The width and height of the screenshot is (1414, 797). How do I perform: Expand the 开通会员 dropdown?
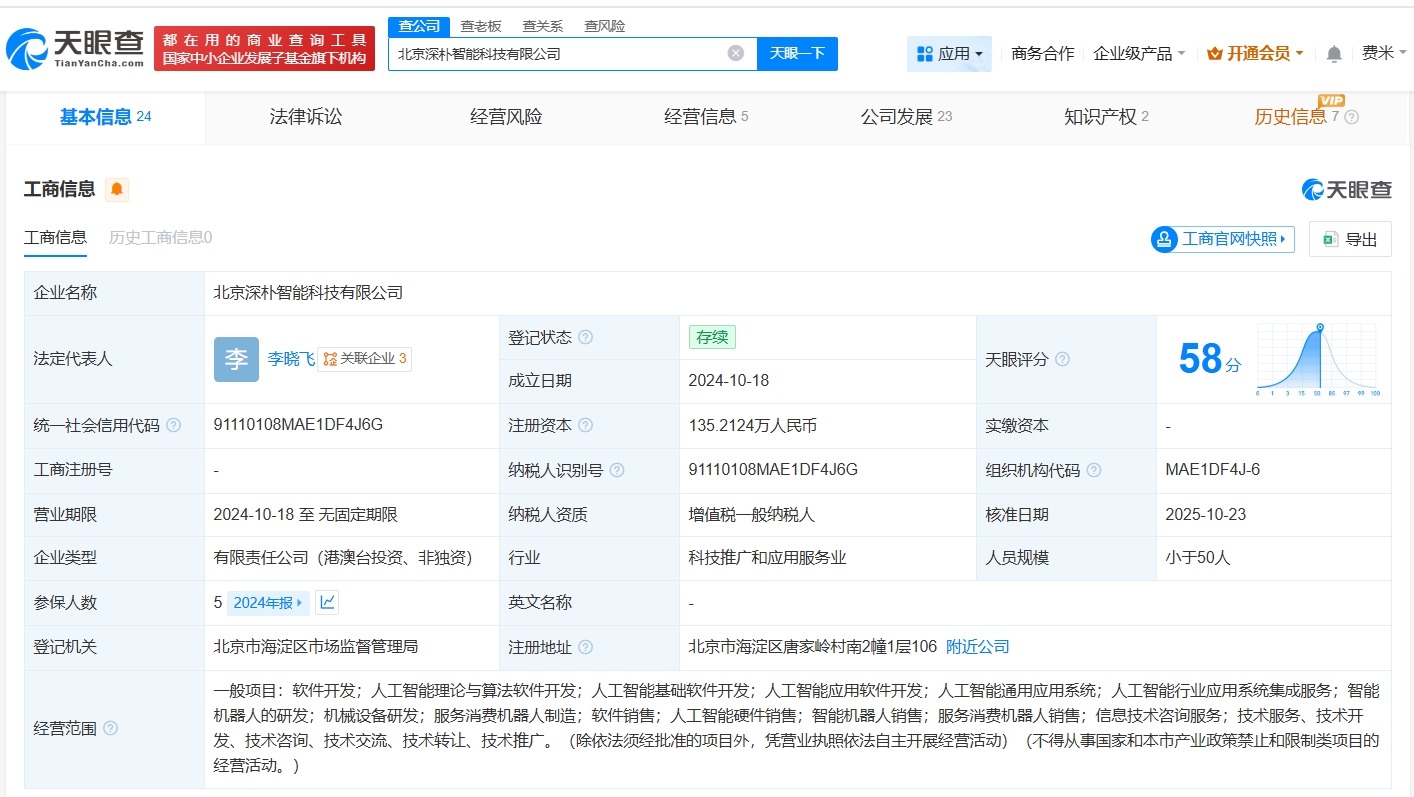tap(1255, 53)
